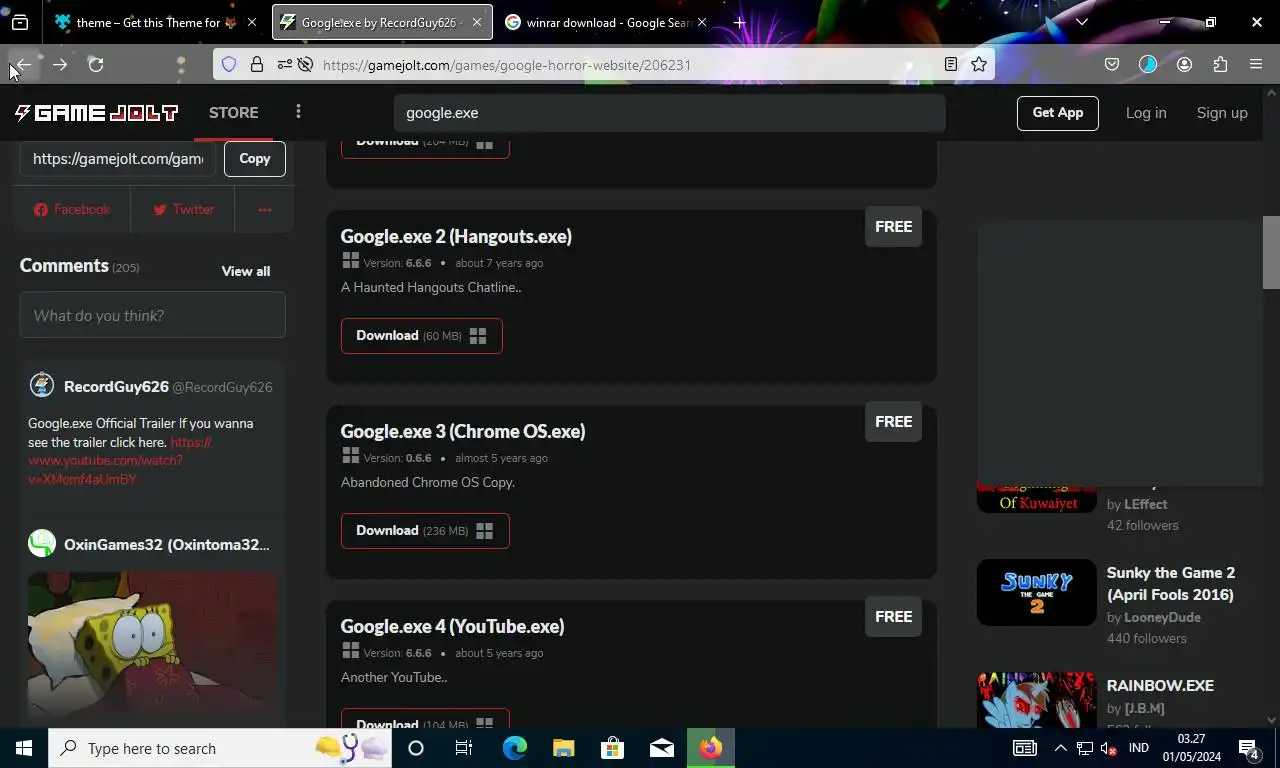This screenshot has height=768, width=1280.
Task: Bookmark page with star icon
Action: click(x=979, y=64)
